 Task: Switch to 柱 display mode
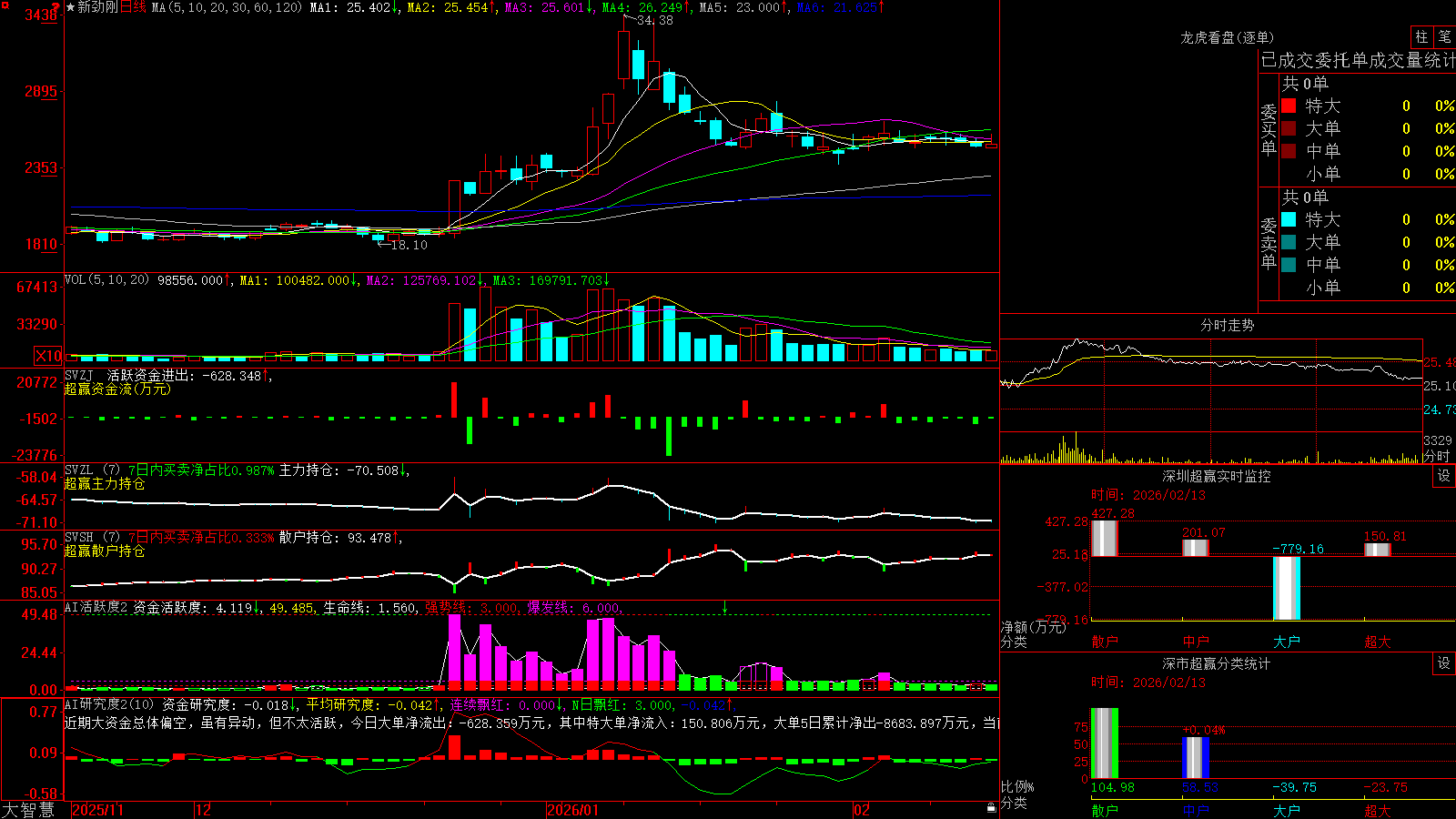[1421, 36]
